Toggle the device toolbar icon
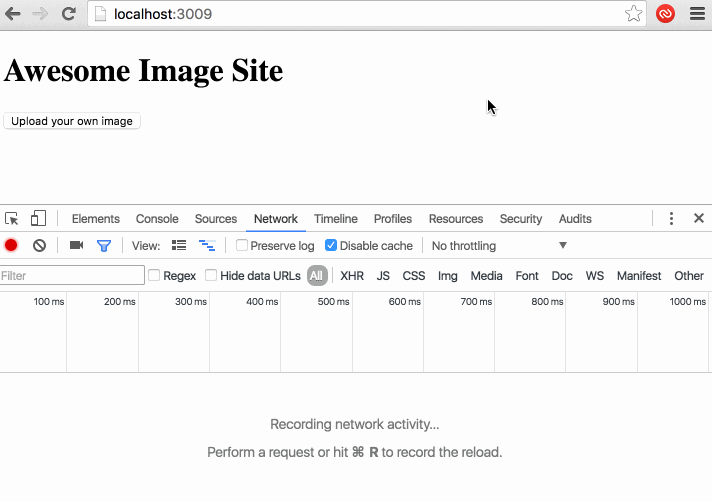The width and height of the screenshot is (712, 501). point(38,219)
